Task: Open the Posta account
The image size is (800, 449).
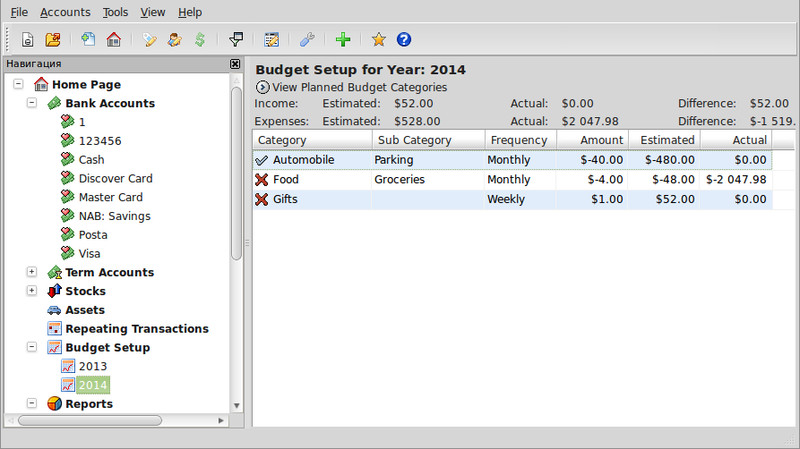Action: coord(93,235)
